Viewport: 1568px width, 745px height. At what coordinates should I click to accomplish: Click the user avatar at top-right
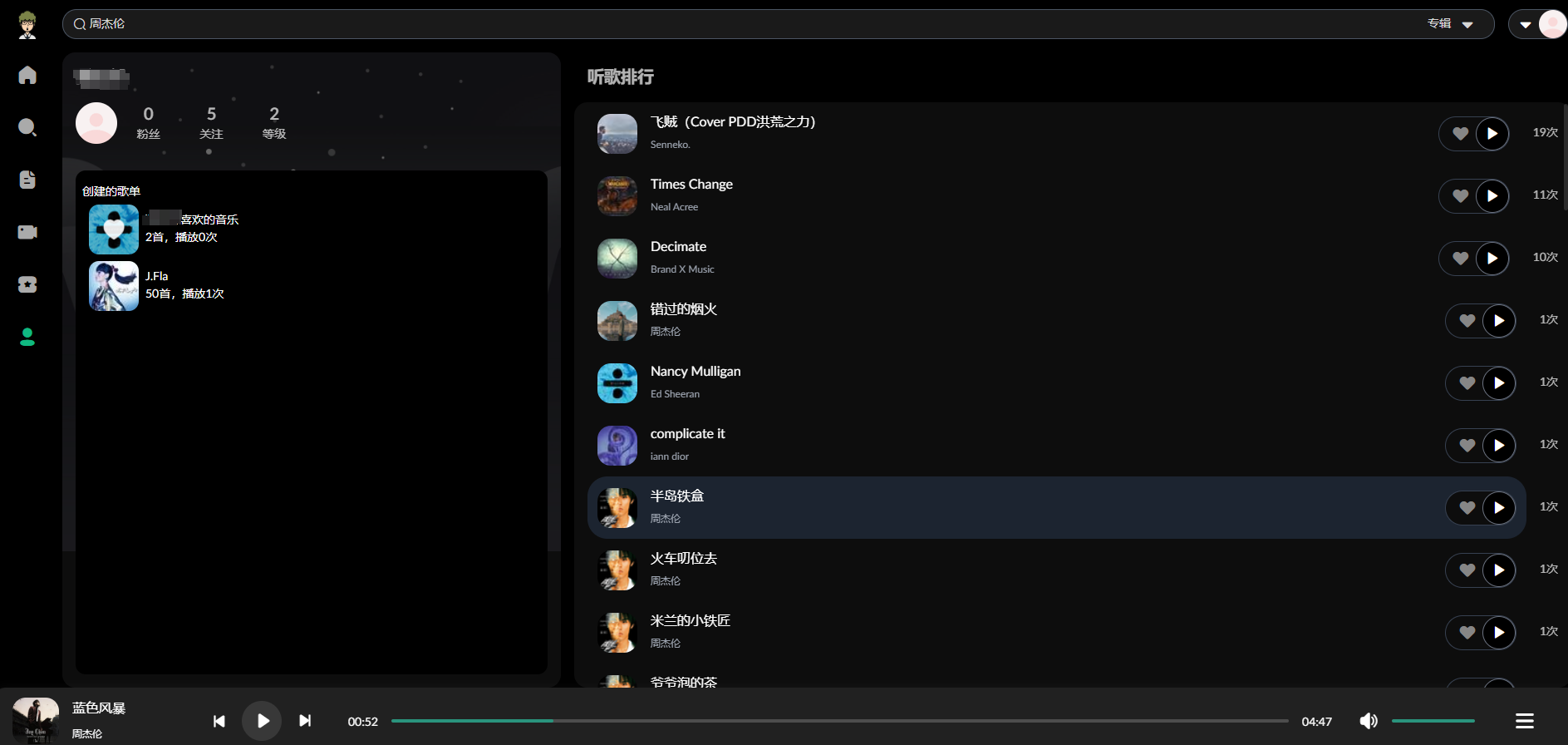[1553, 24]
